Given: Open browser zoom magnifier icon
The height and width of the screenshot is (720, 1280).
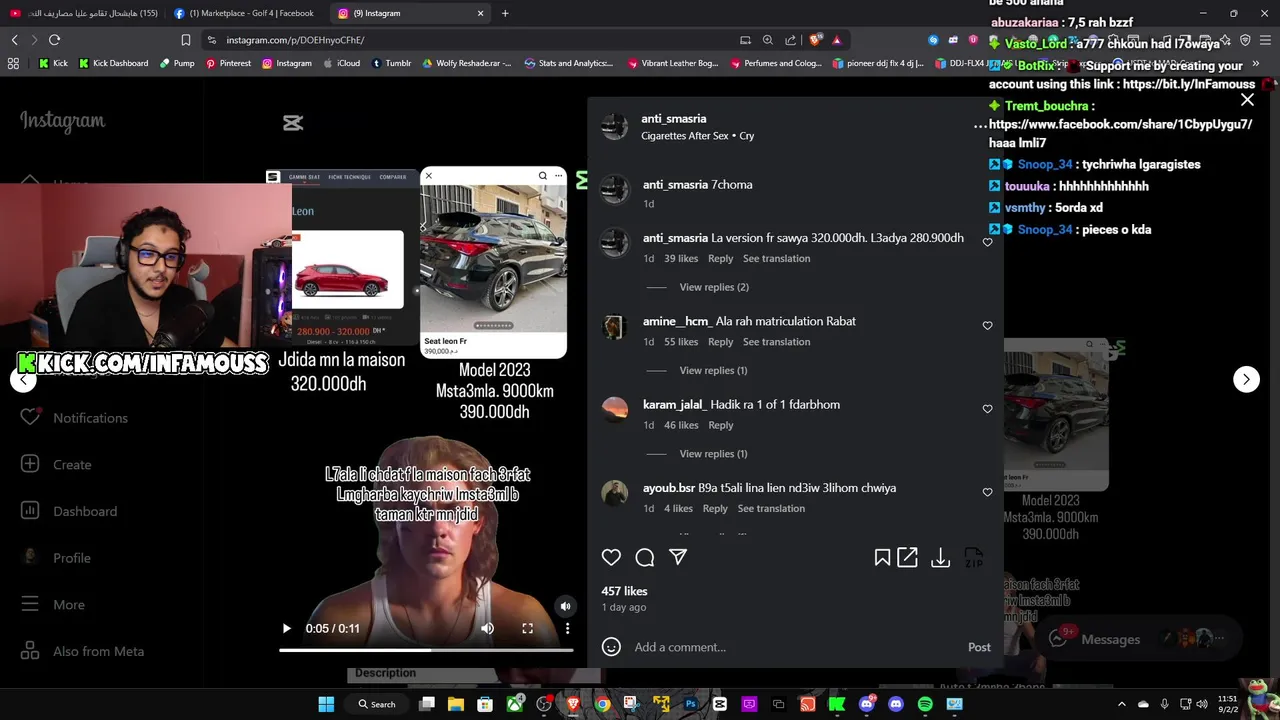Looking at the screenshot, I should pyautogui.click(x=768, y=40).
